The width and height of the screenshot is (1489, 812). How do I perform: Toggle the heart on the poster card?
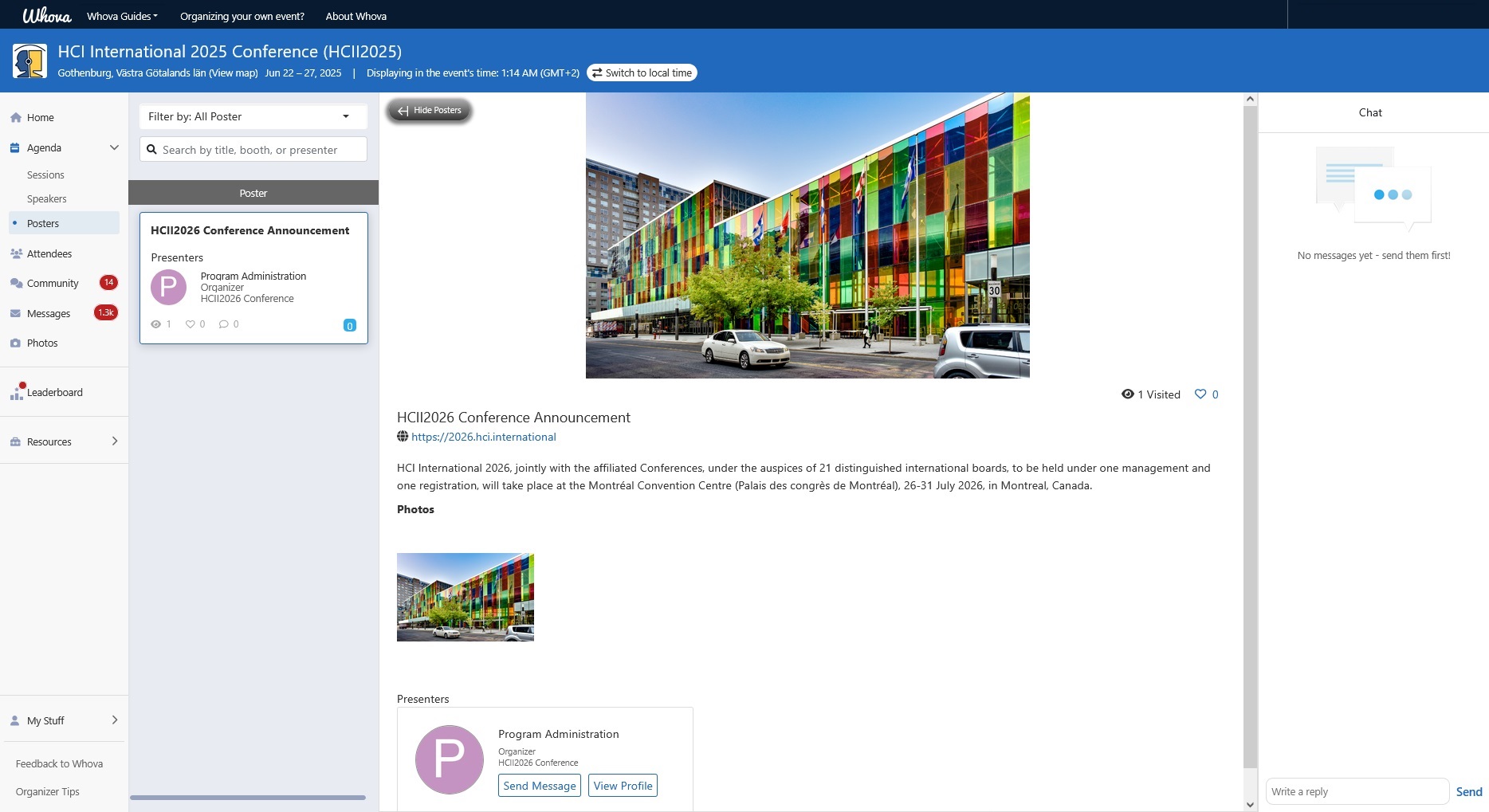pyautogui.click(x=190, y=324)
